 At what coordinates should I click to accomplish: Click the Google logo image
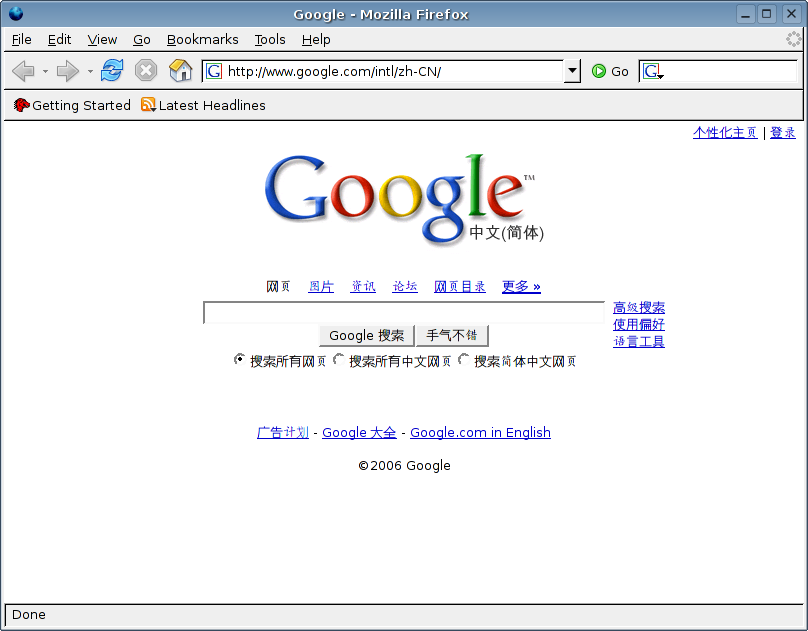[x=404, y=199]
